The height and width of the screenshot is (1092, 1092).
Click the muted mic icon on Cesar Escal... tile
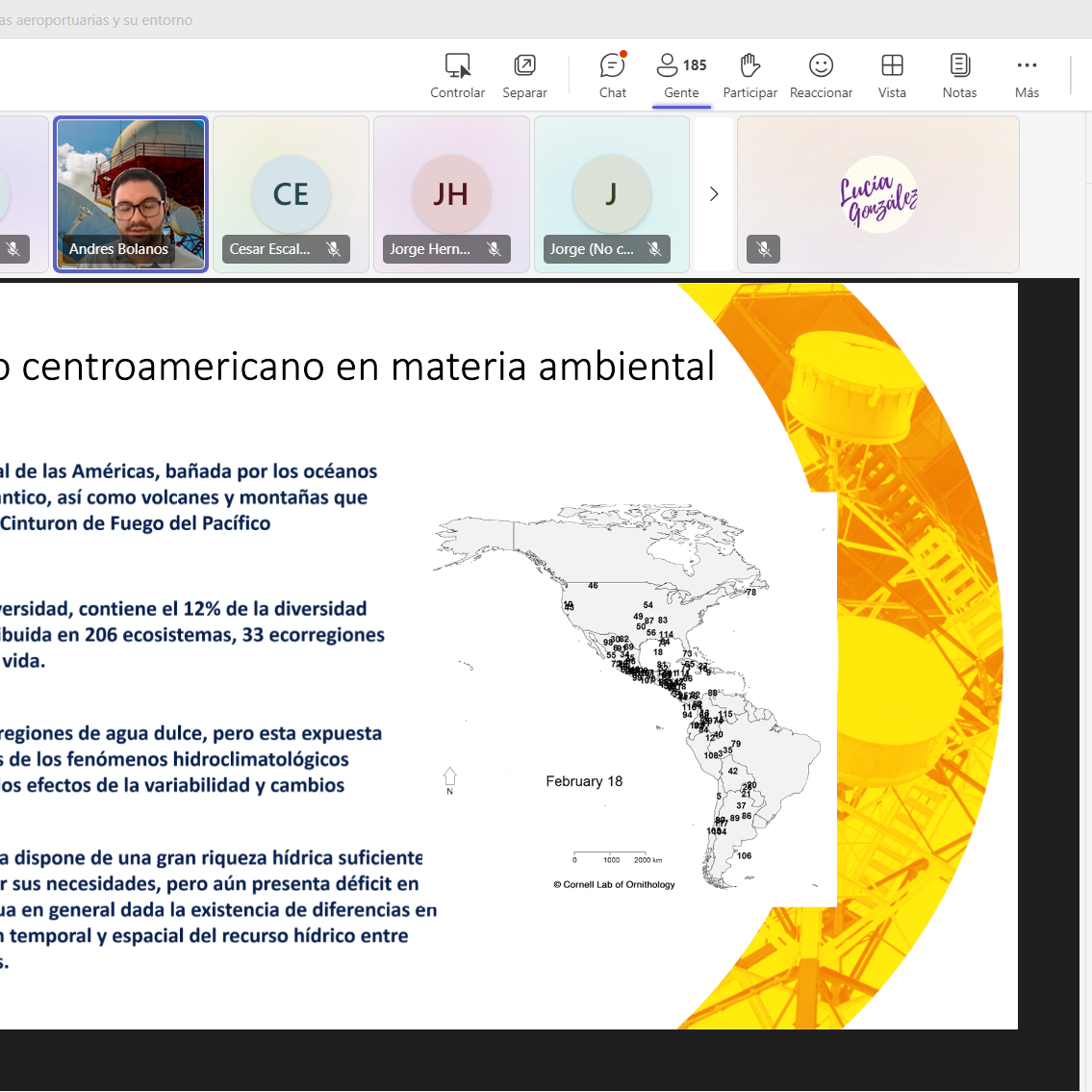334,249
